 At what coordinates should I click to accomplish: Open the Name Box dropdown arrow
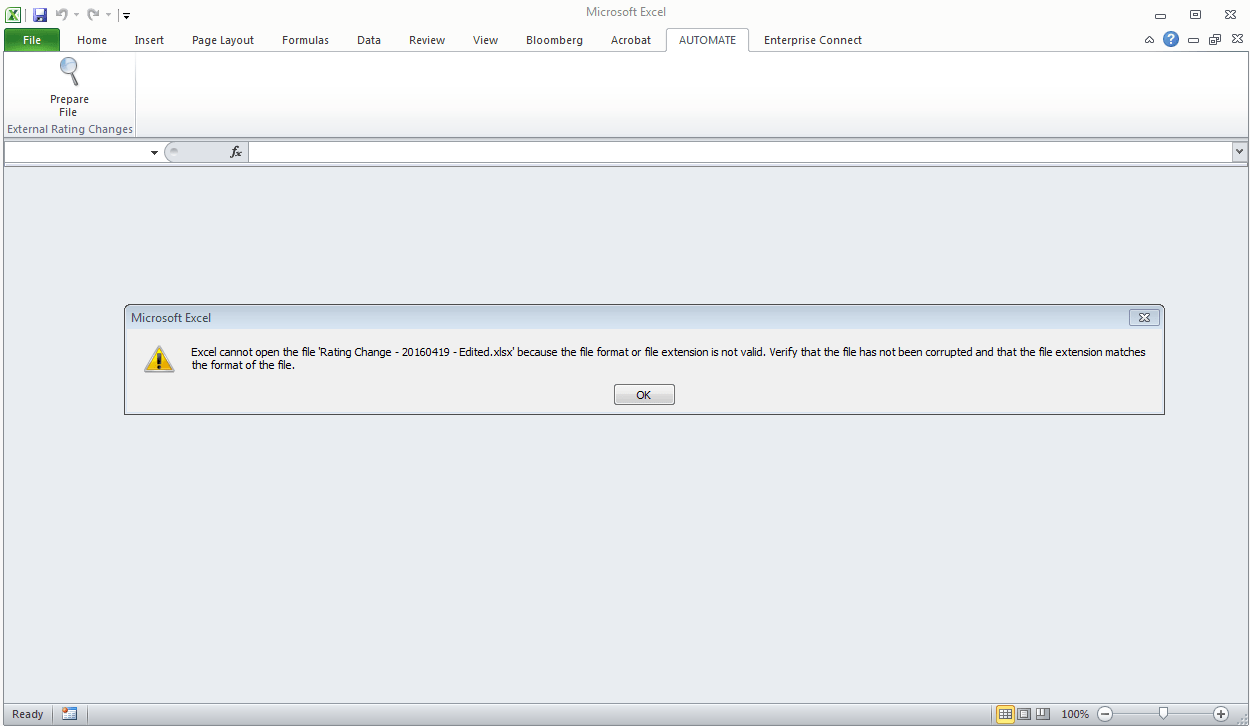(x=154, y=153)
